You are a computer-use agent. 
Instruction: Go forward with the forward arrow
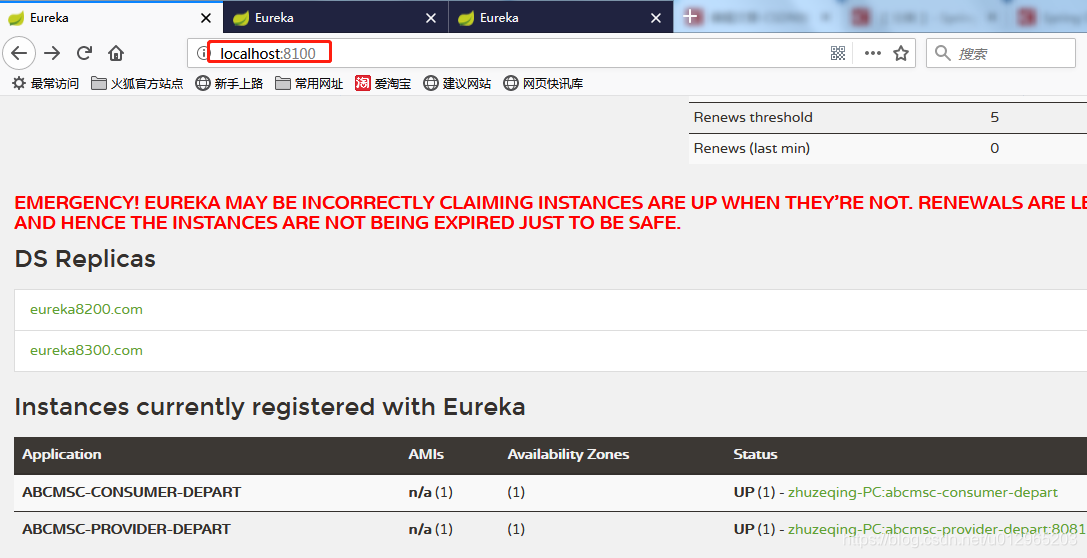pos(52,53)
